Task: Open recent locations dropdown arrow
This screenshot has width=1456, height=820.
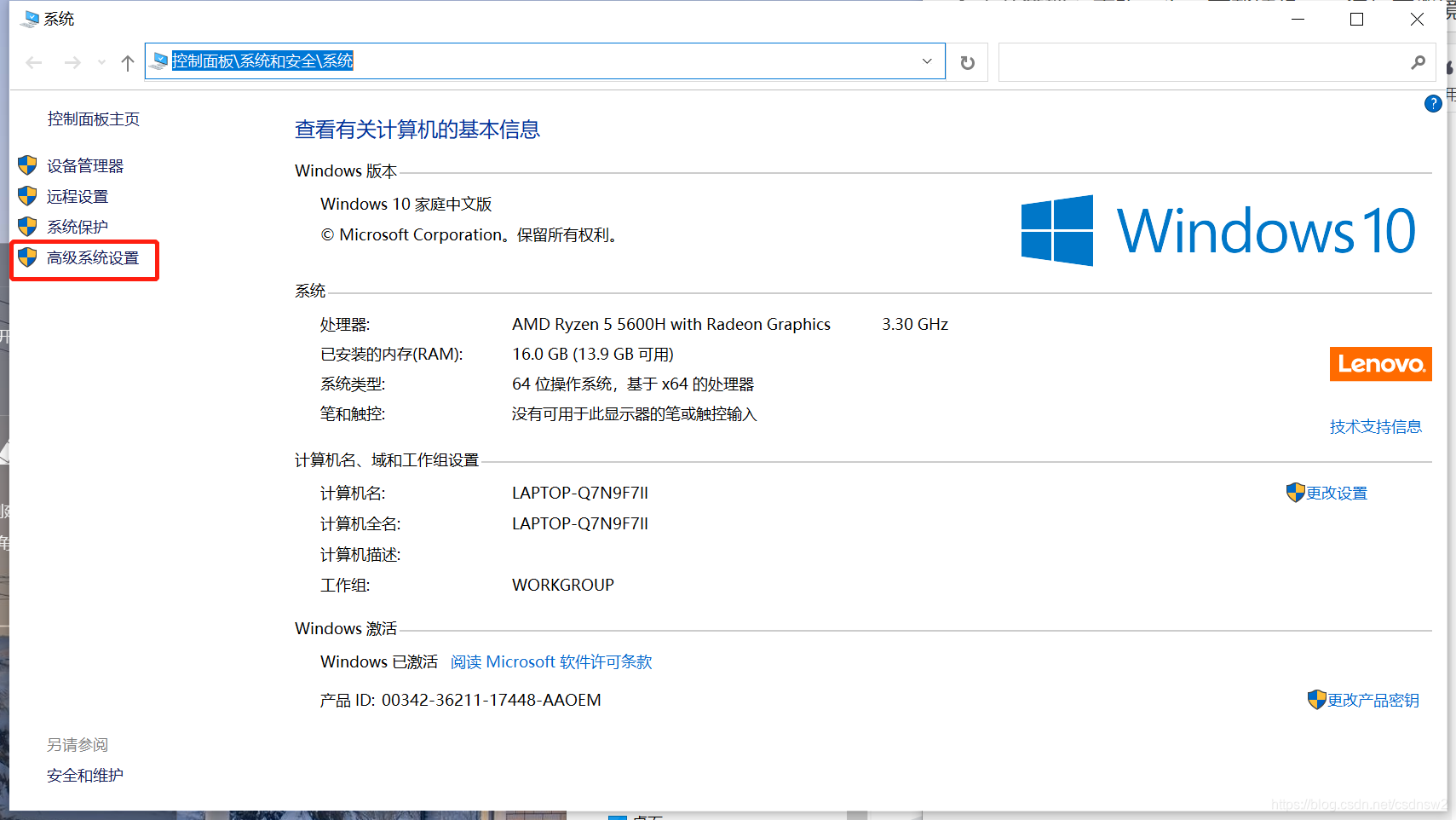Action: tap(101, 62)
